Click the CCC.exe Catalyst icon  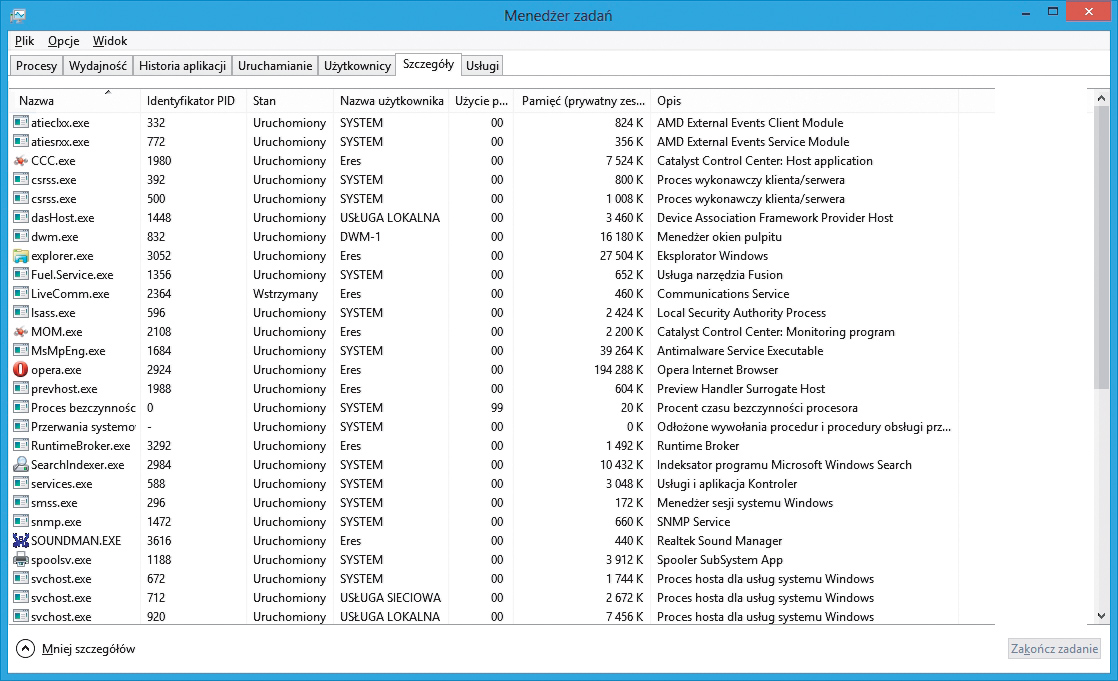tap(21, 161)
